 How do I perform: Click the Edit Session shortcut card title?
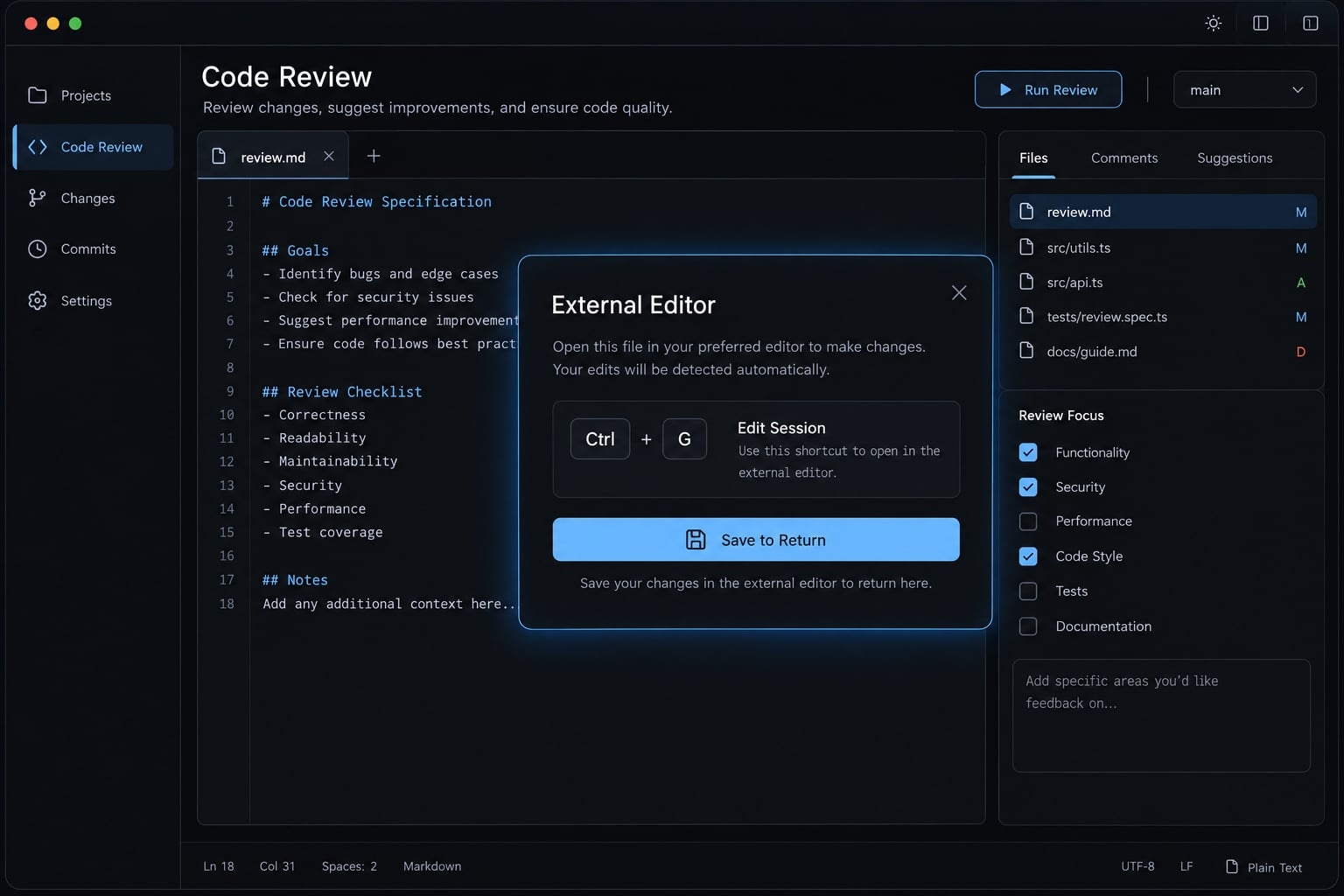click(781, 428)
